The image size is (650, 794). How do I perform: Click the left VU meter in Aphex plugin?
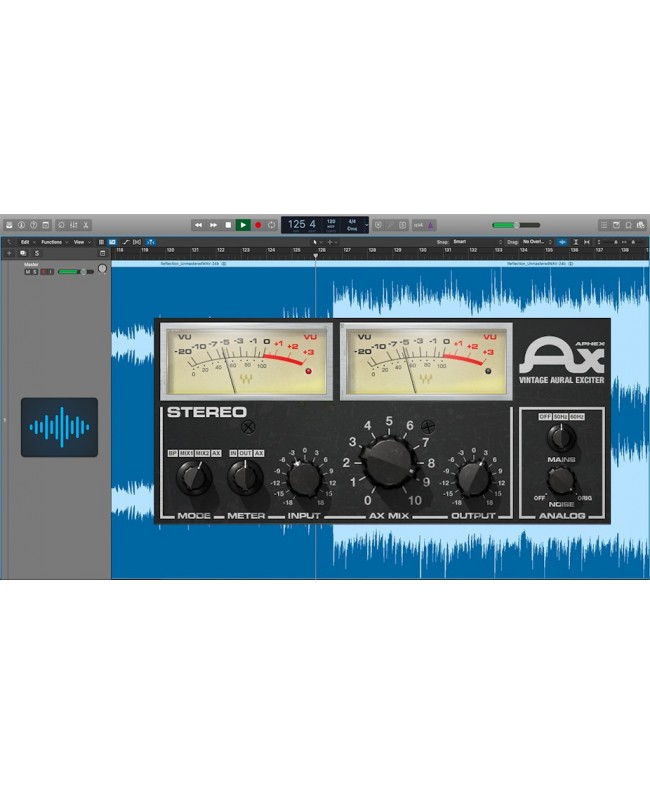[x=246, y=362]
